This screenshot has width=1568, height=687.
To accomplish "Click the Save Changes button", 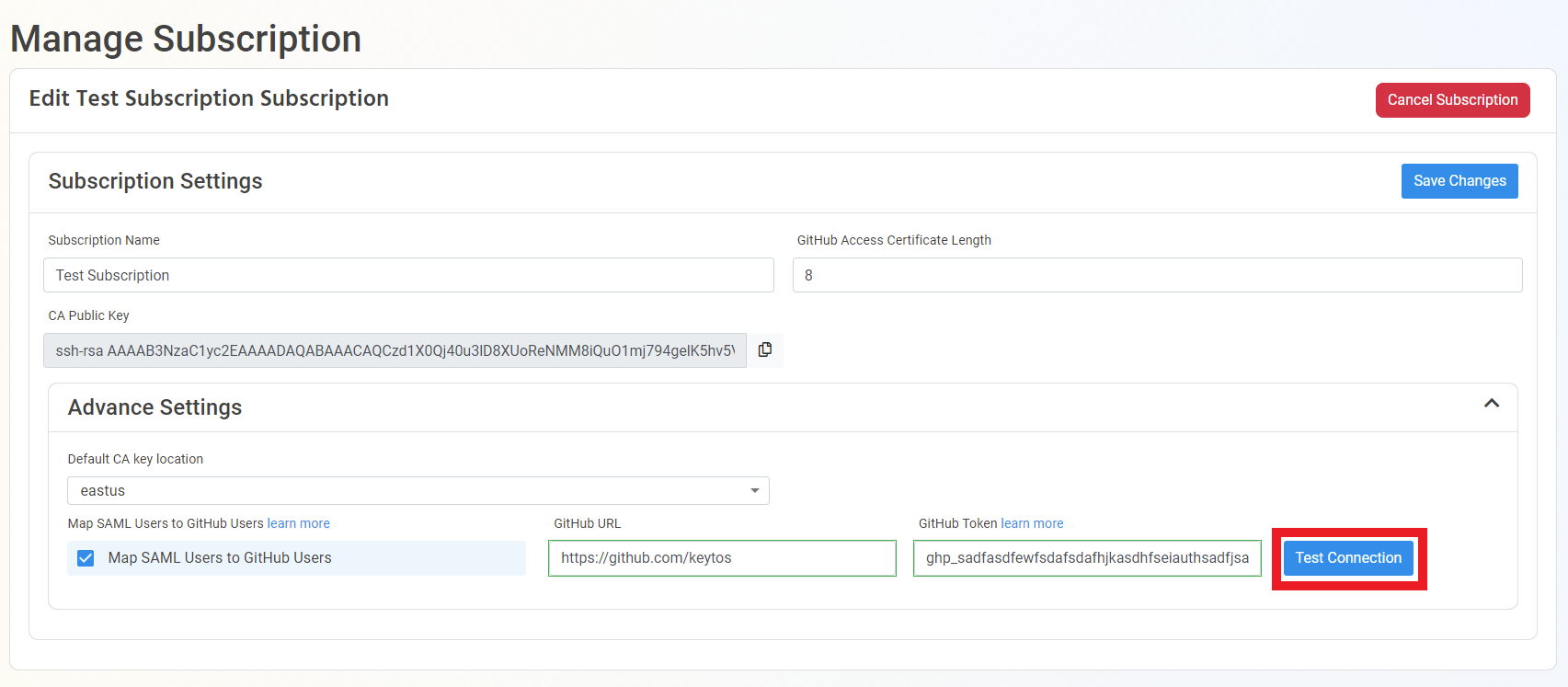I will (x=1459, y=181).
